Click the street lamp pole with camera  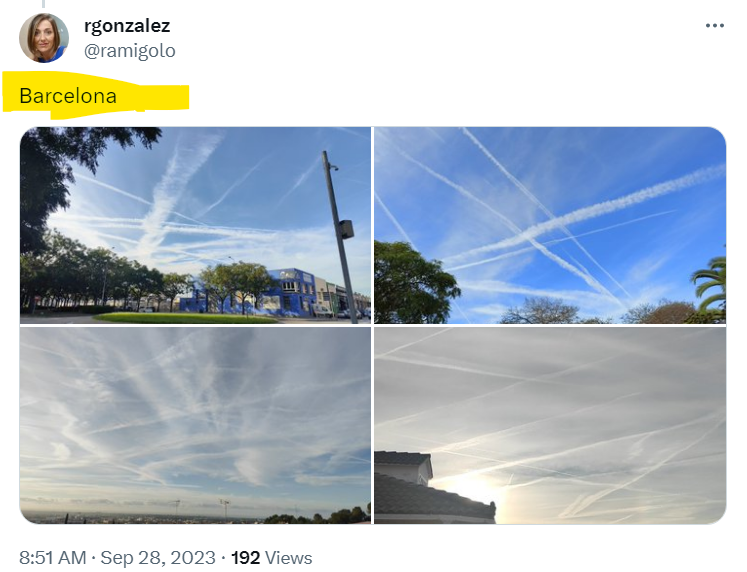tap(339, 237)
